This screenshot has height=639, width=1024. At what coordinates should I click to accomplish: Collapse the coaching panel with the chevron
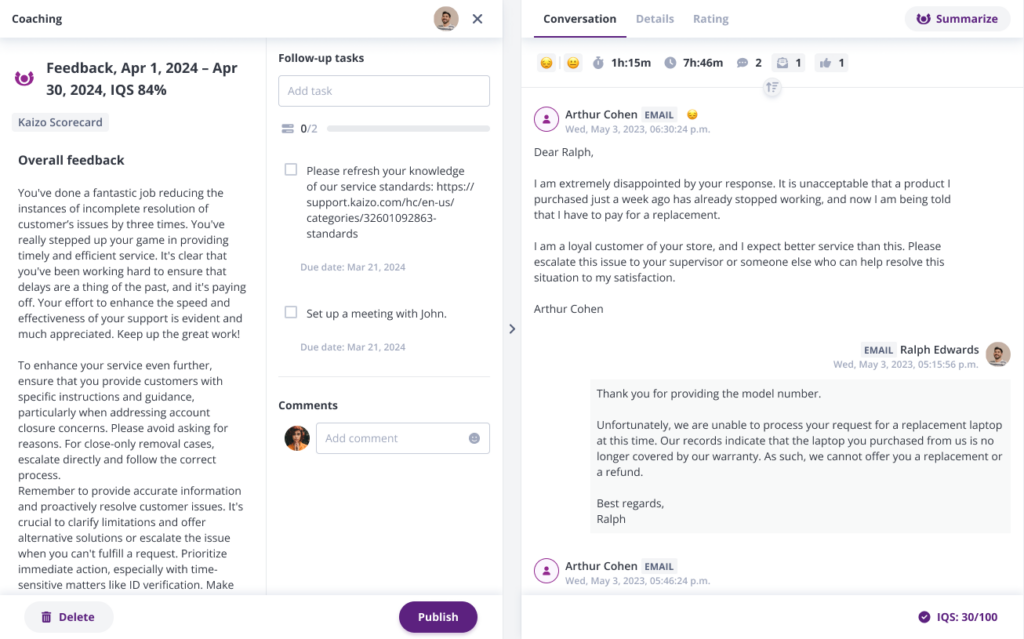point(512,328)
